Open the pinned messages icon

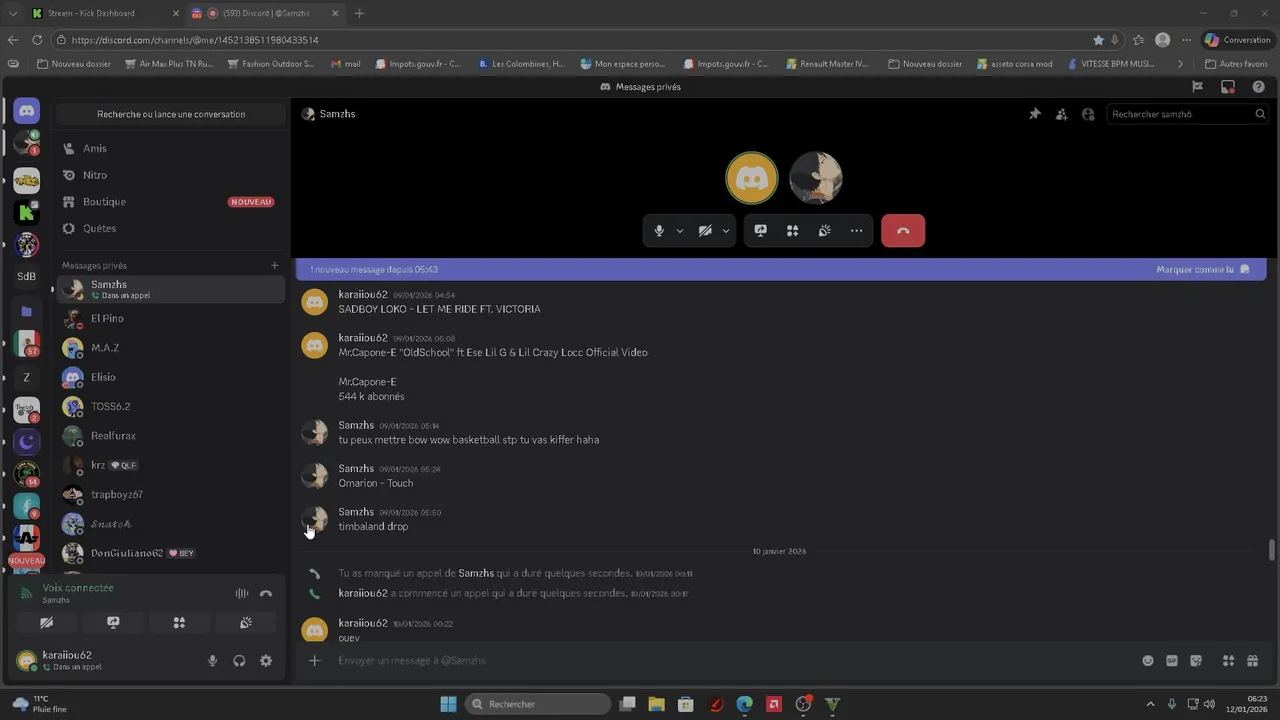(1035, 114)
